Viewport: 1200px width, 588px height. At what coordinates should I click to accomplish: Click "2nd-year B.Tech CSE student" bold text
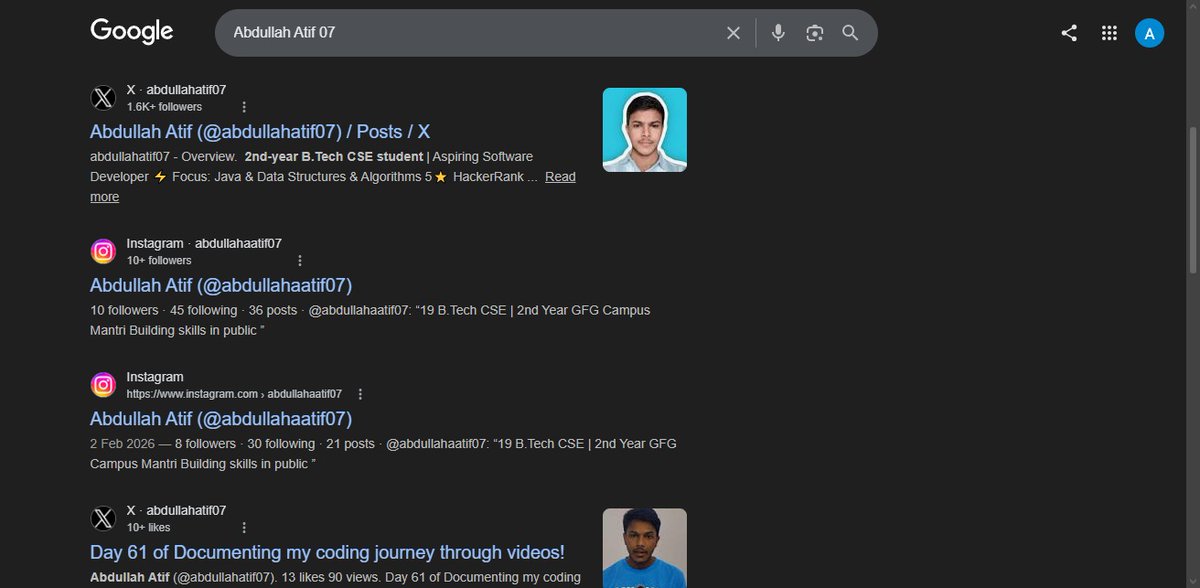(334, 157)
